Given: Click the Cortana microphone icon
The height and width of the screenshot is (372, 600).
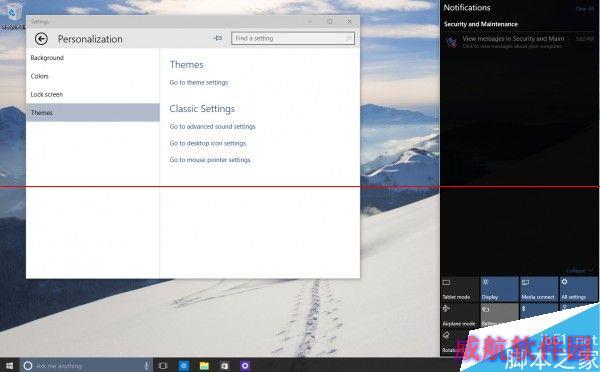Looking at the screenshot, I should [x=146, y=365].
